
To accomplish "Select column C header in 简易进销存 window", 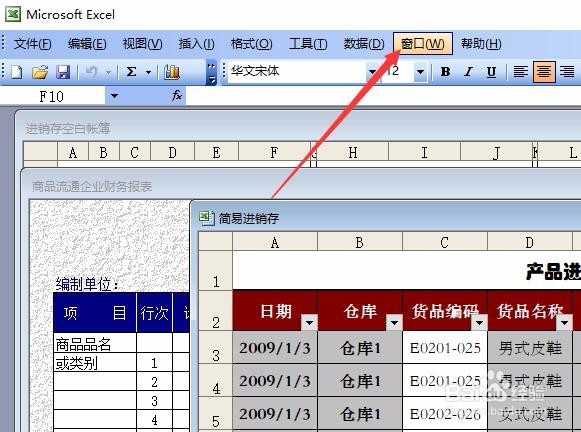I will [444, 242].
